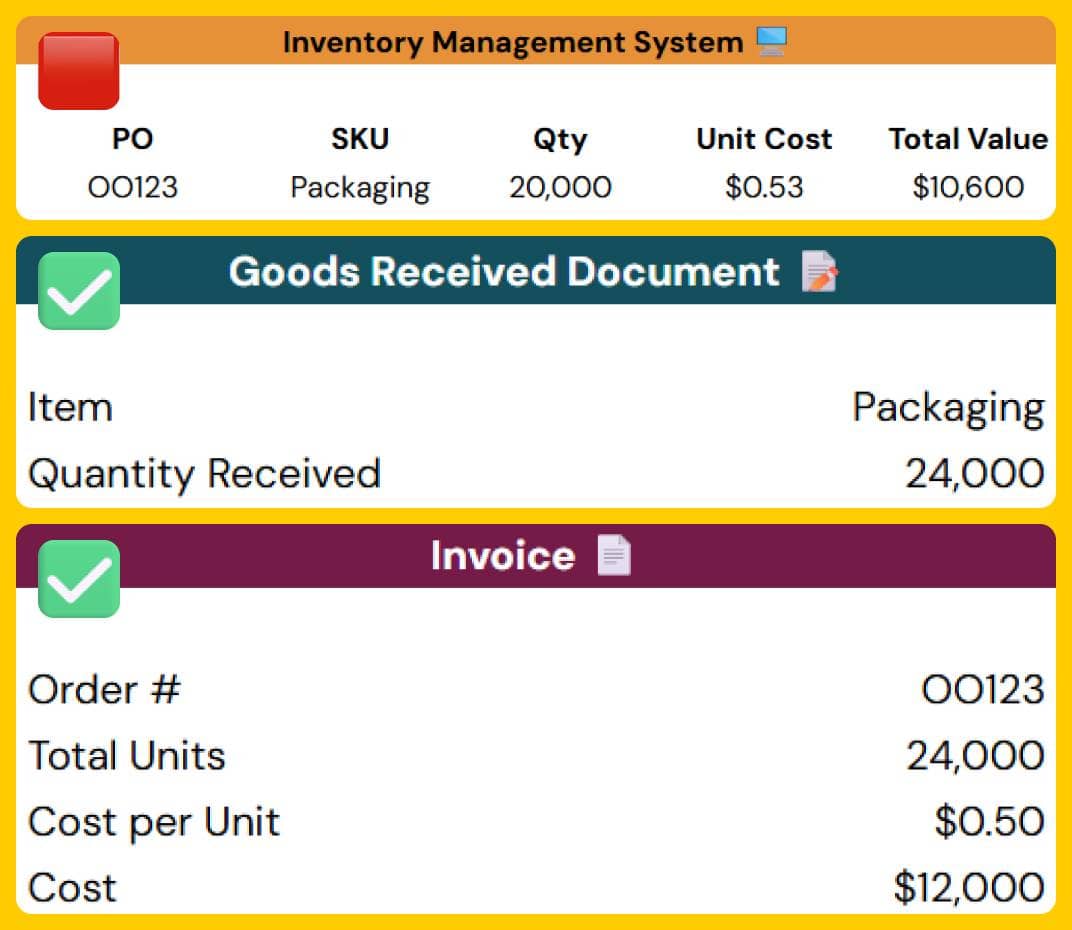The height and width of the screenshot is (930, 1072).
Task: Click the document with pencil icon
Action: point(820,272)
